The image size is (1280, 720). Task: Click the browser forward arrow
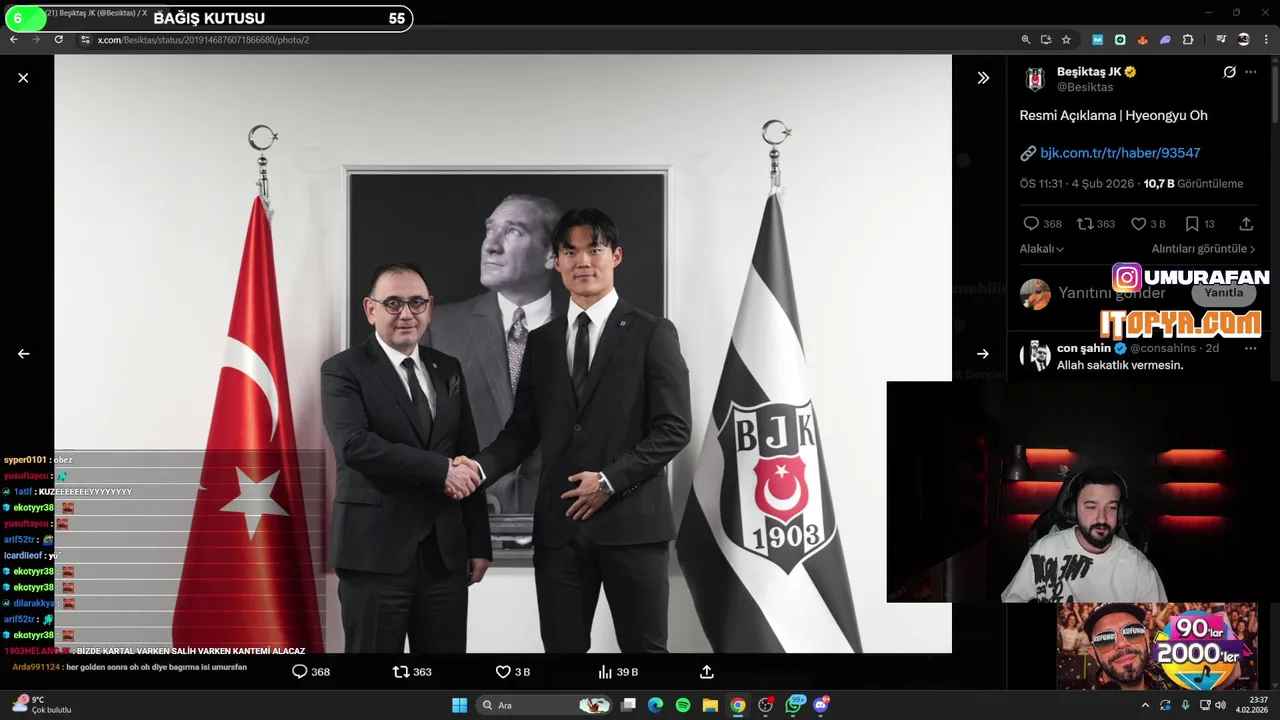pyautogui.click(x=36, y=39)
